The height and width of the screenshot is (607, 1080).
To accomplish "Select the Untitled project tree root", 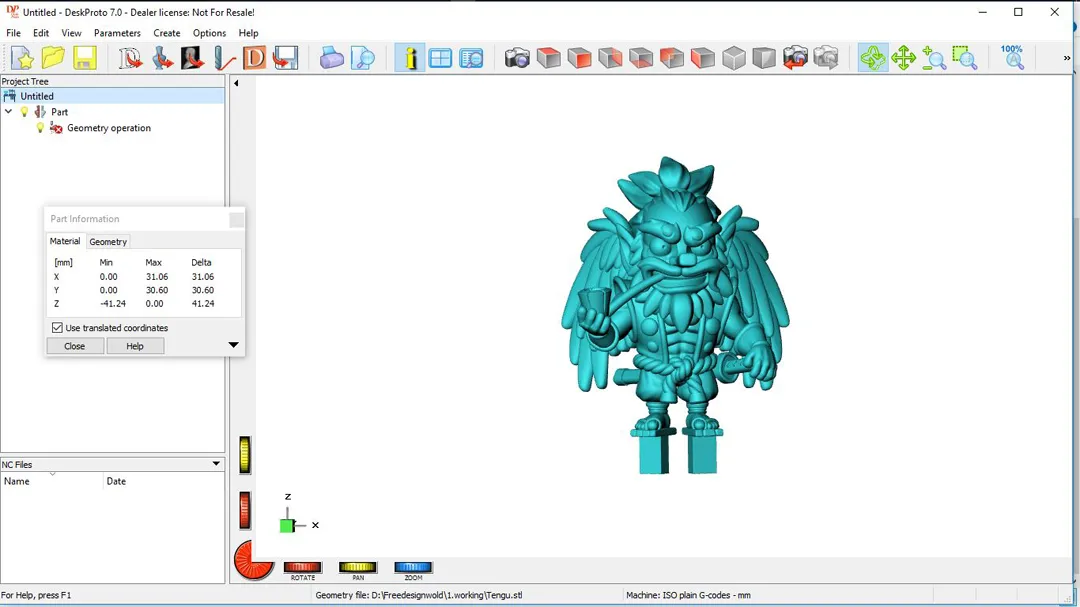I will [x=113, y=96].
